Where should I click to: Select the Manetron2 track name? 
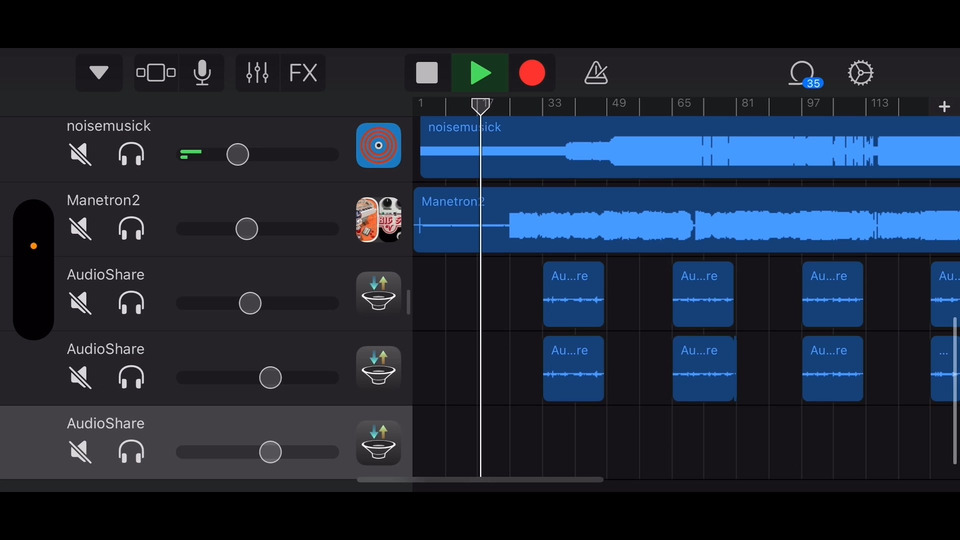(103, 200)
